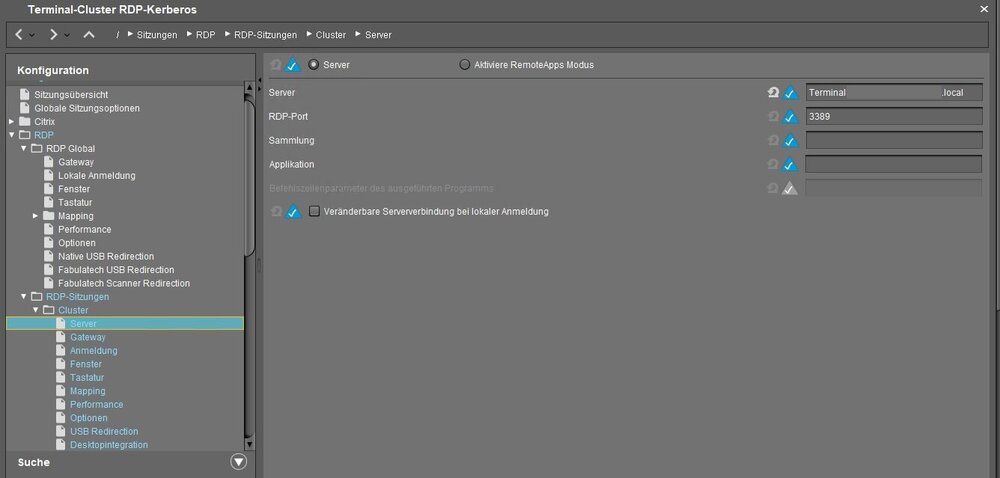
Task: Click the blue activation triangle for RDP-Port
Action: 790,117
